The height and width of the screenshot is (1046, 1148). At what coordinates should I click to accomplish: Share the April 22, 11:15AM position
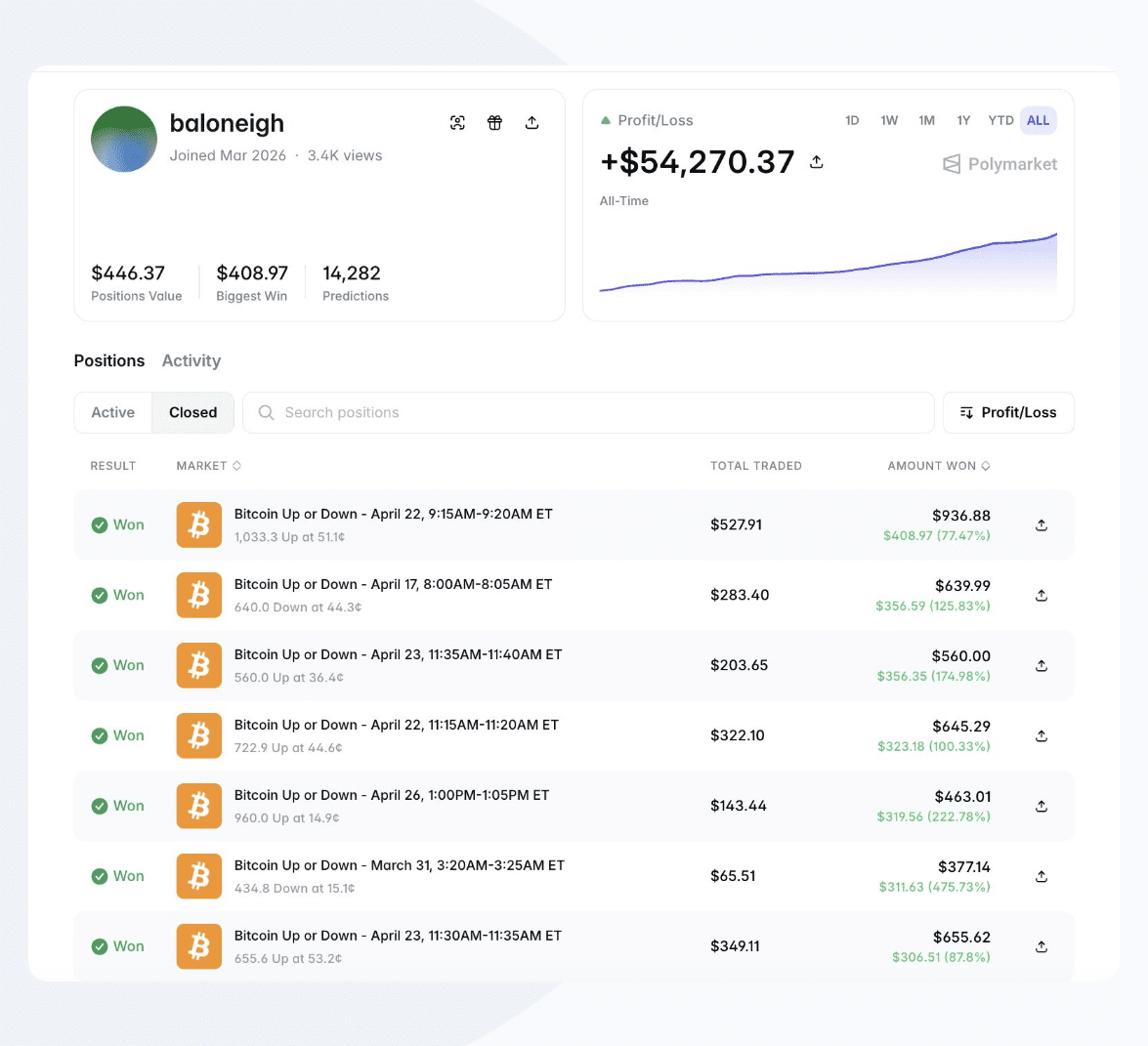coord(1042,735)
